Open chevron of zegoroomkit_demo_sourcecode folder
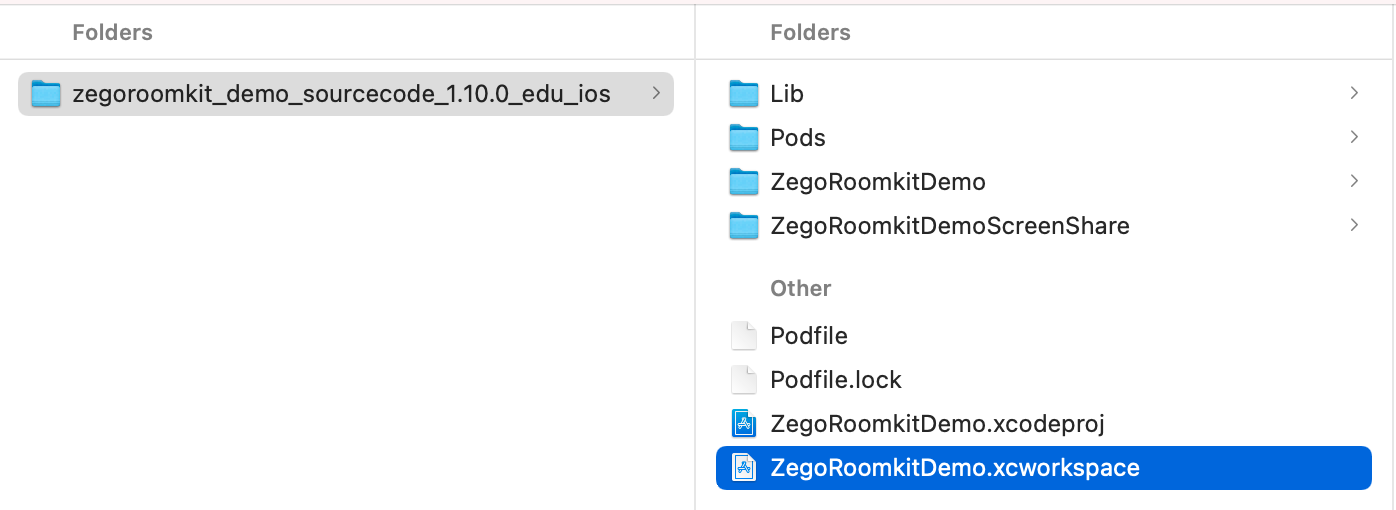Viewport: 1396px width, 510px height. 656,93
